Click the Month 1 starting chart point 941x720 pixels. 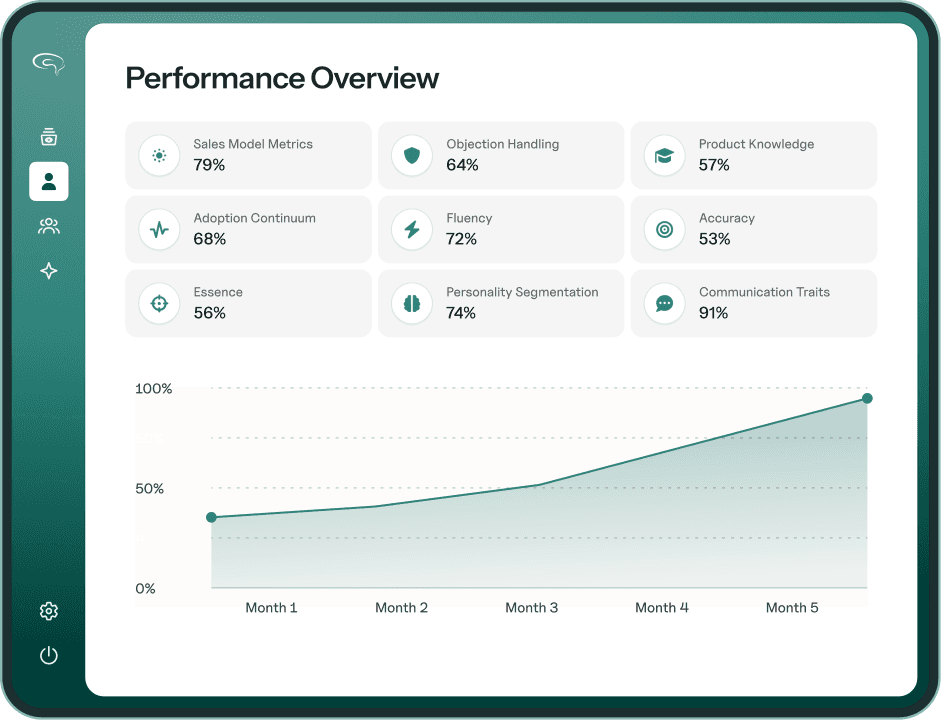click(x=211, y=517)
